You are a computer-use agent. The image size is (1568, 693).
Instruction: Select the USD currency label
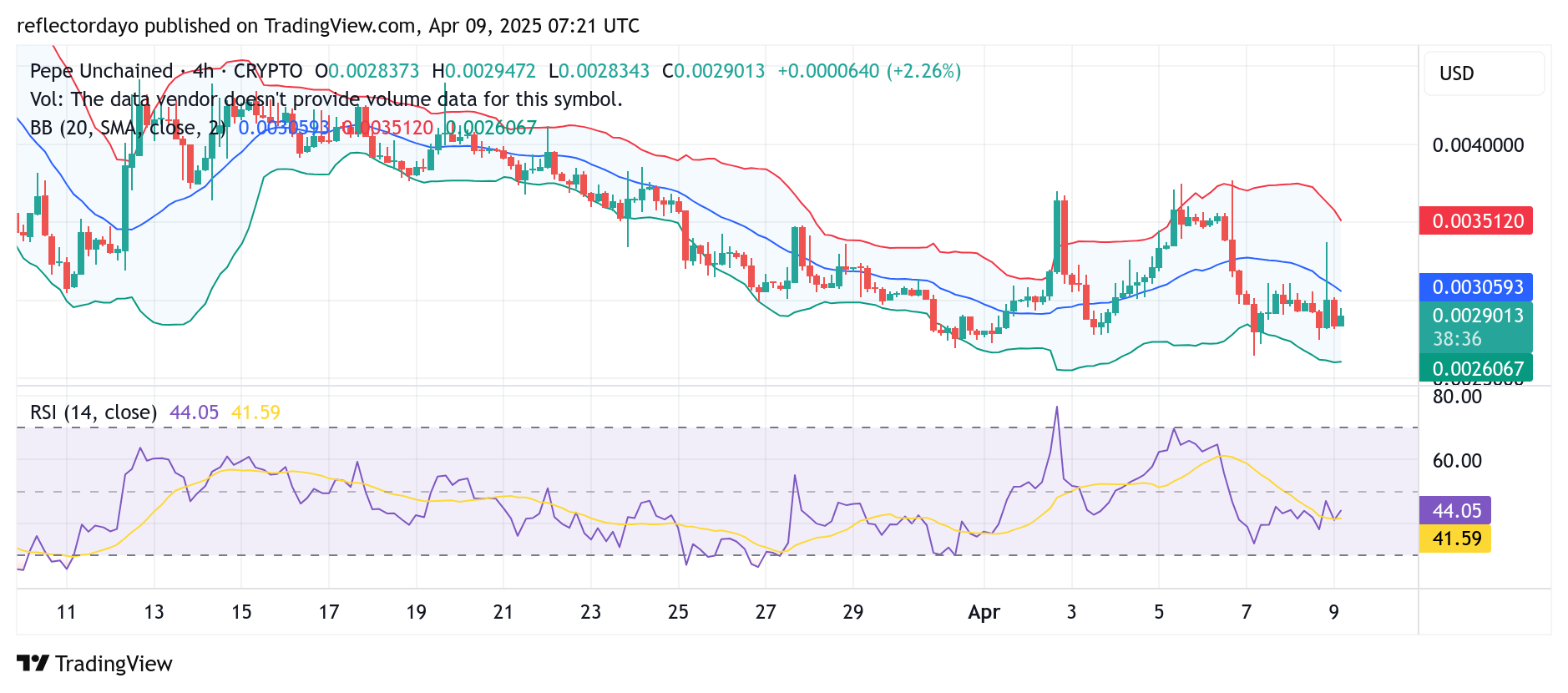(1457, 73)
